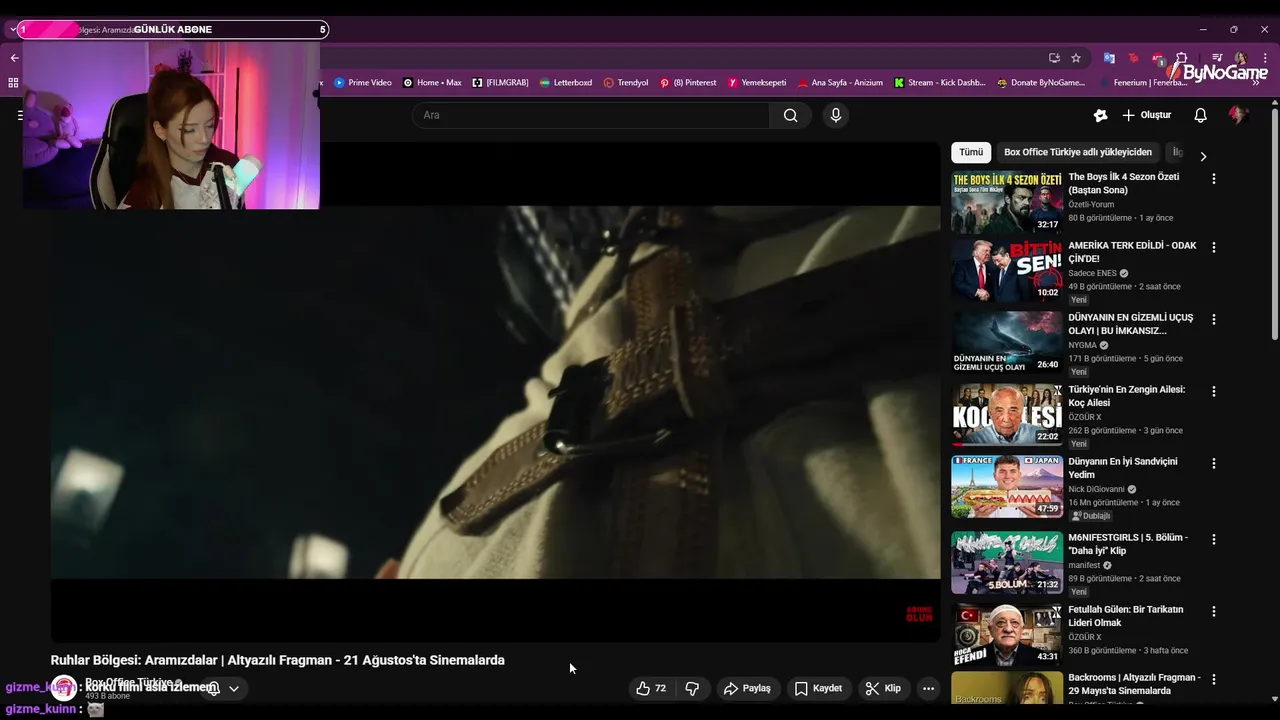Click the Ruhlar Bölgesi: Aramızdalar video title
Viewport: 1280px width, 720px height.
tap(278, 660)
